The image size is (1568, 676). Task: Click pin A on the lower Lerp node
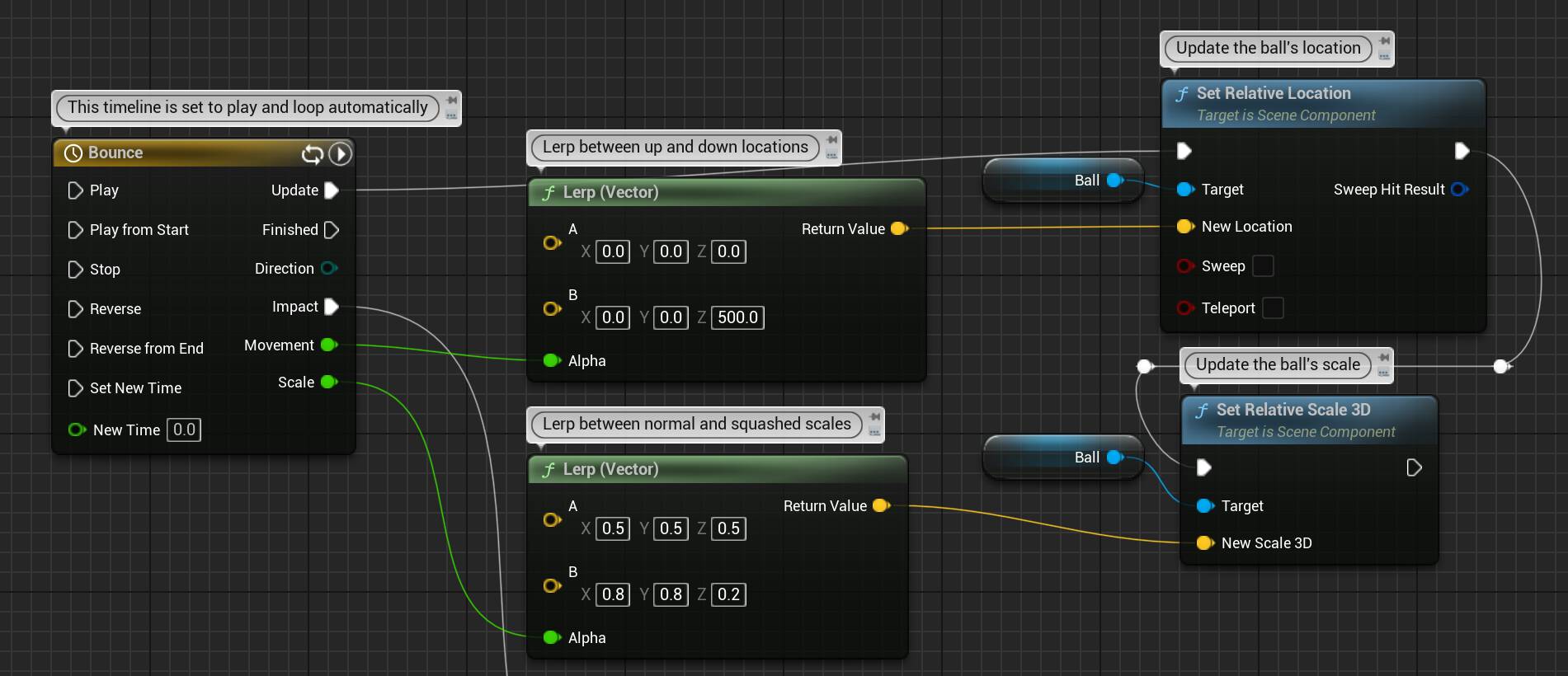(x=553, y=519)
